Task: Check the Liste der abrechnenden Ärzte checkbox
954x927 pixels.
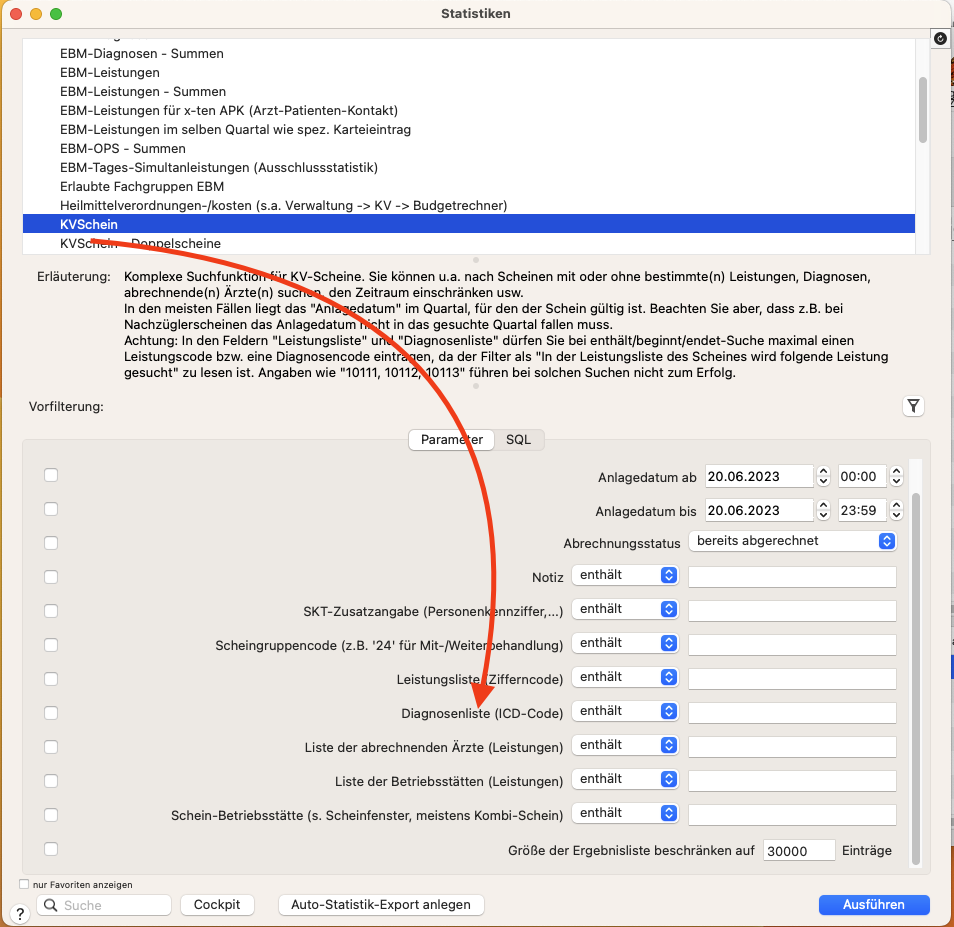Action: point(51,748)
